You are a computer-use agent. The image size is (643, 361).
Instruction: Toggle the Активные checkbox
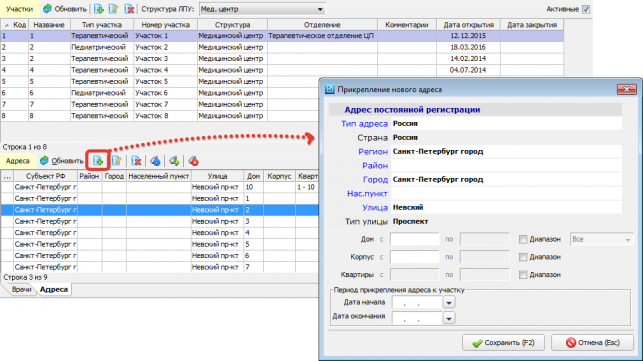click(586, 9)
